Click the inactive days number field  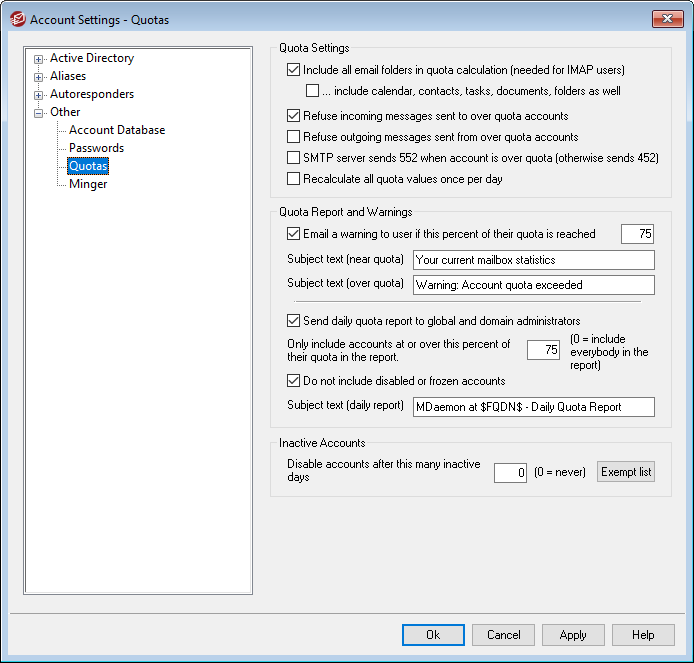pyautogui.click(x=510, y=472)
